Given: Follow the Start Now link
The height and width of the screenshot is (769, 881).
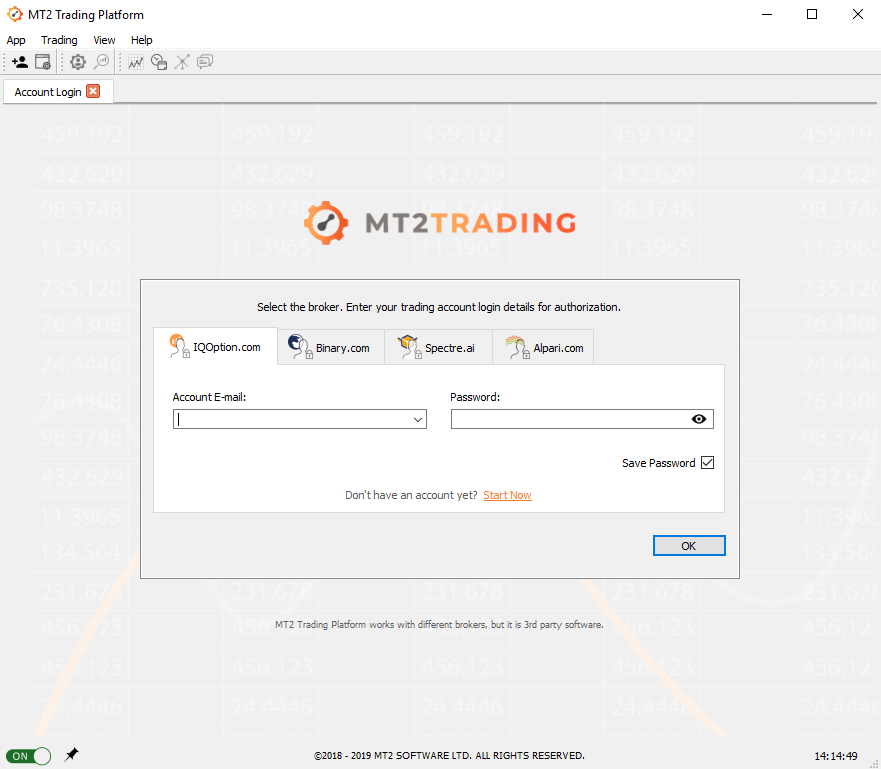Looking at the screenshot, I should 507,495.
